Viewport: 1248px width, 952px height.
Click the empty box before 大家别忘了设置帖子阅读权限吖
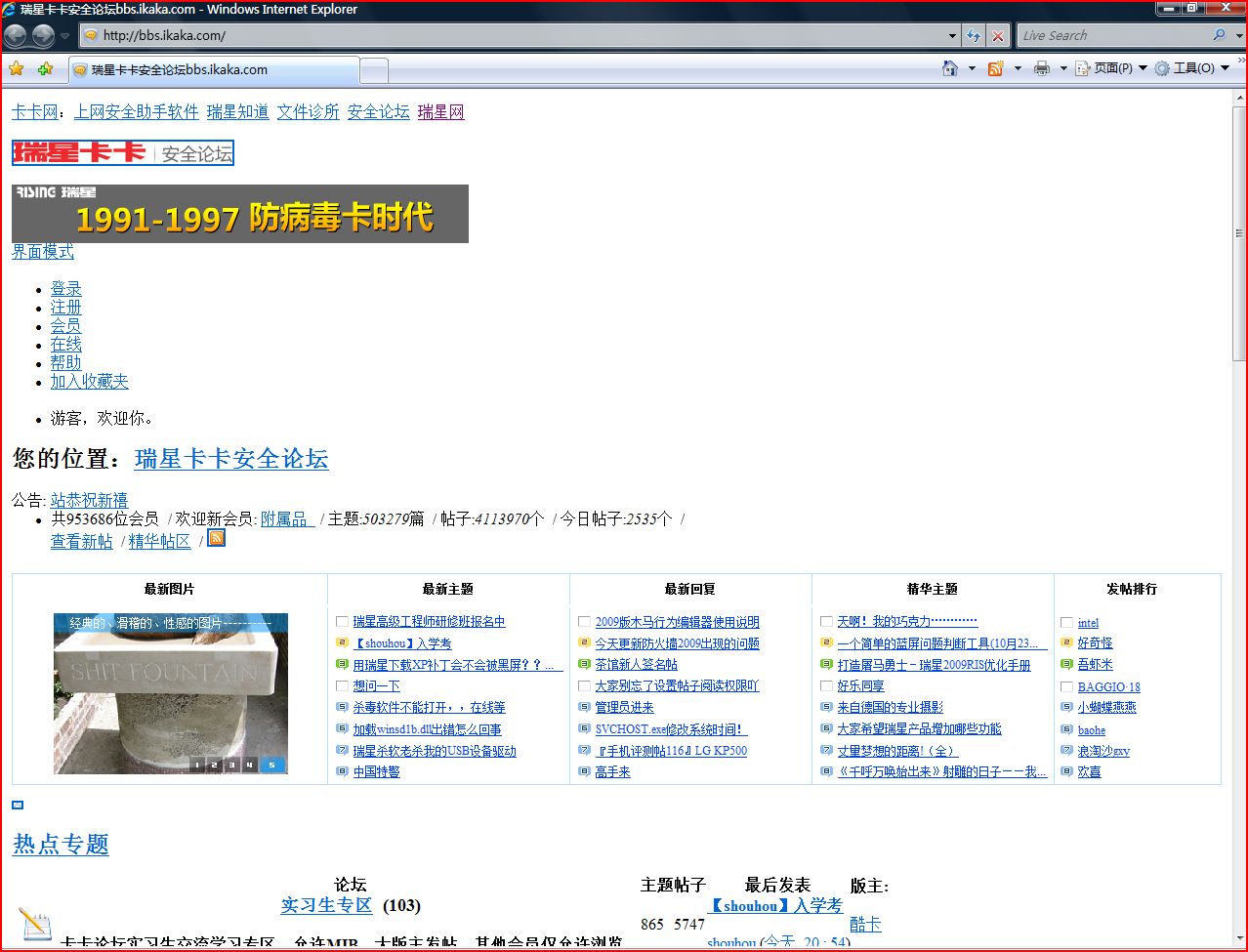584,685
